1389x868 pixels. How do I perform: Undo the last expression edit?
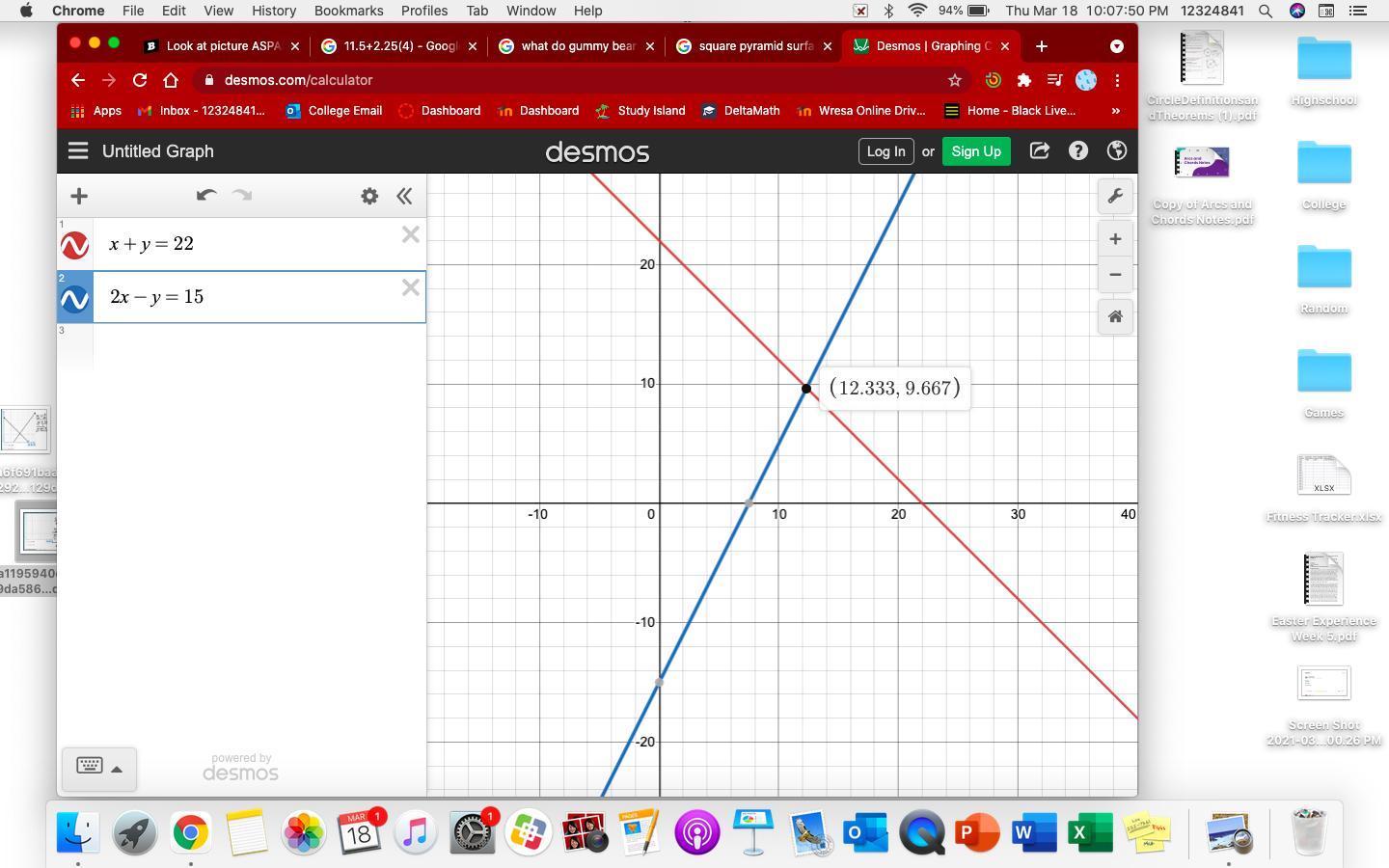[x=205, y=196]
